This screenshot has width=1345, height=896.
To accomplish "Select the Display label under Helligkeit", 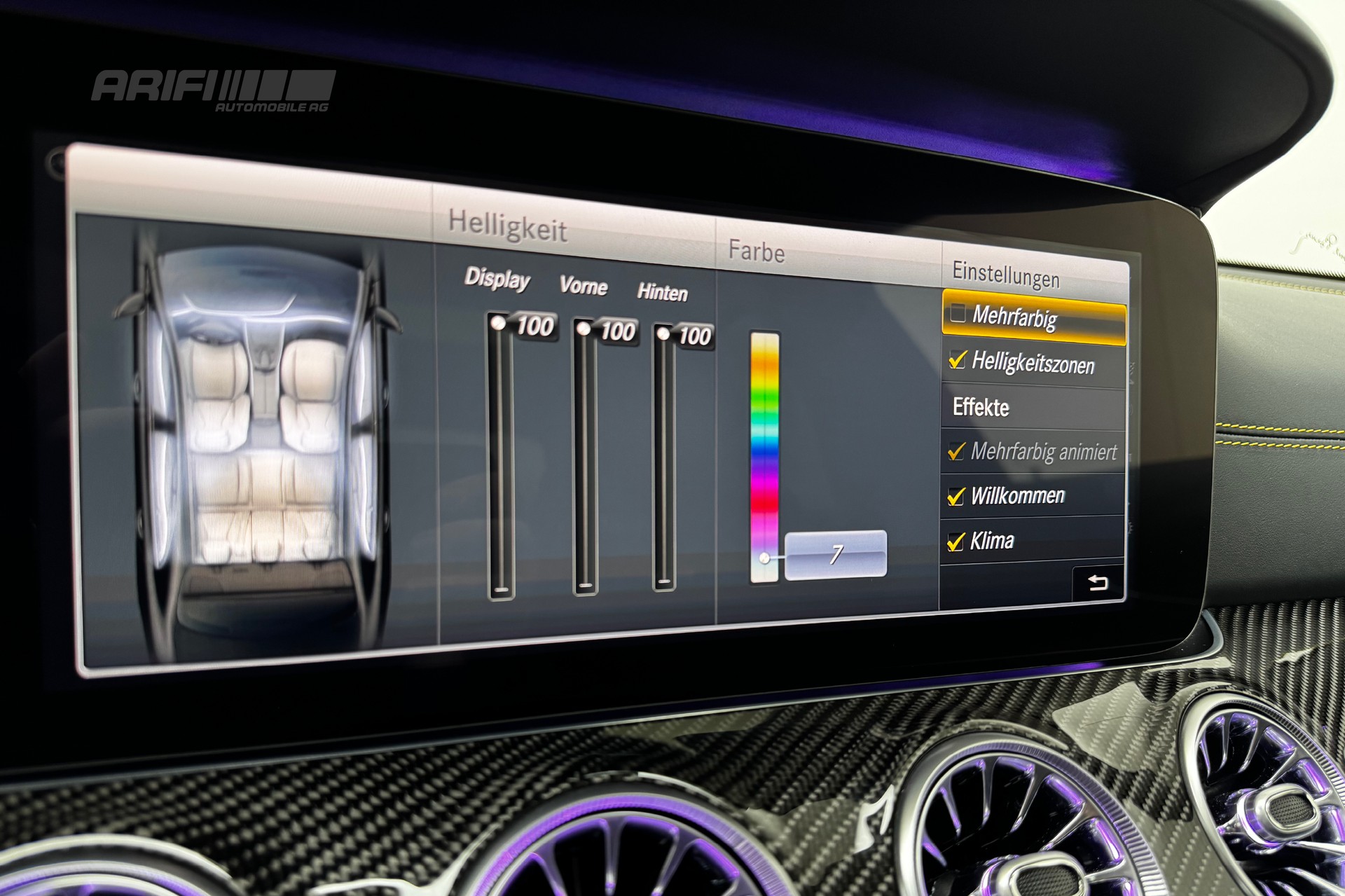I will pos(497,278).
